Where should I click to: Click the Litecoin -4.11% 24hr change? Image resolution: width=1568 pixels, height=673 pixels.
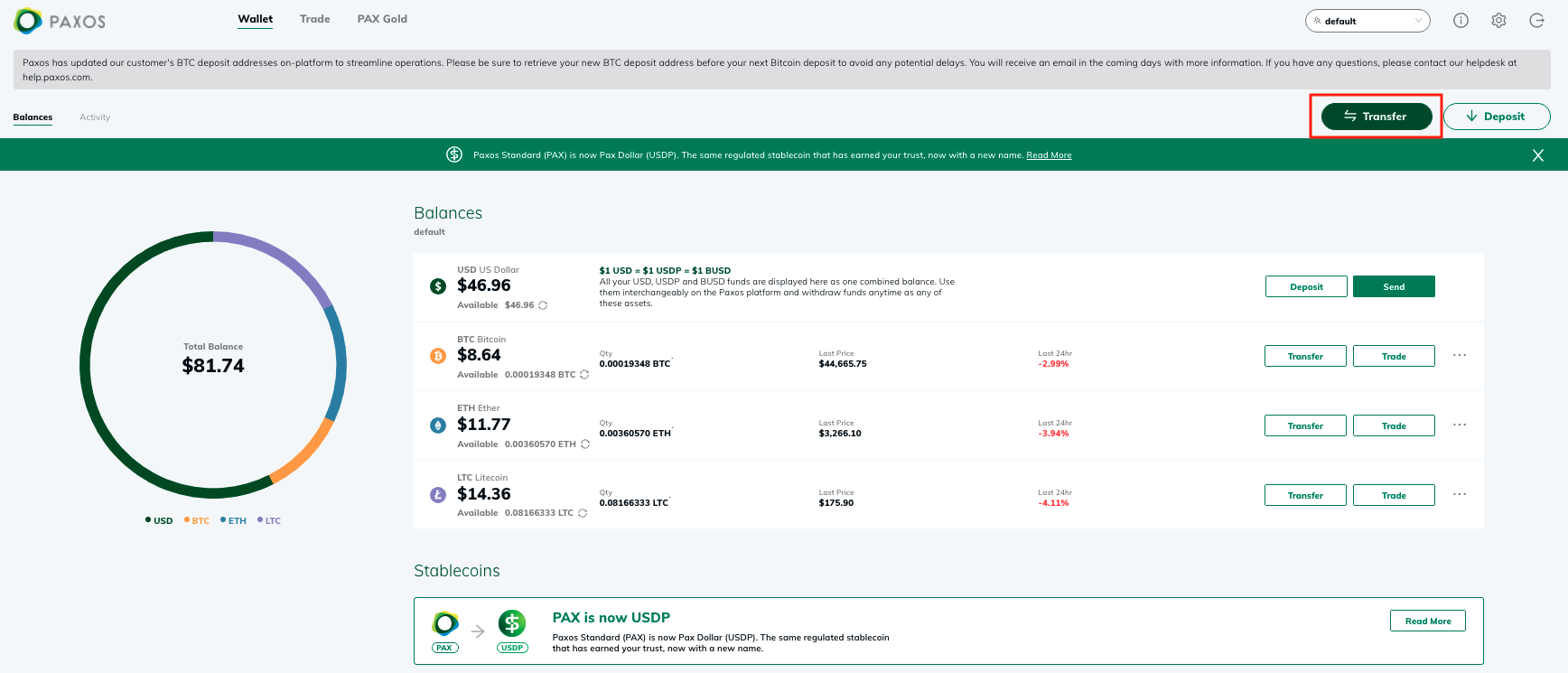pyautogui.click(x=1053, y=503)
